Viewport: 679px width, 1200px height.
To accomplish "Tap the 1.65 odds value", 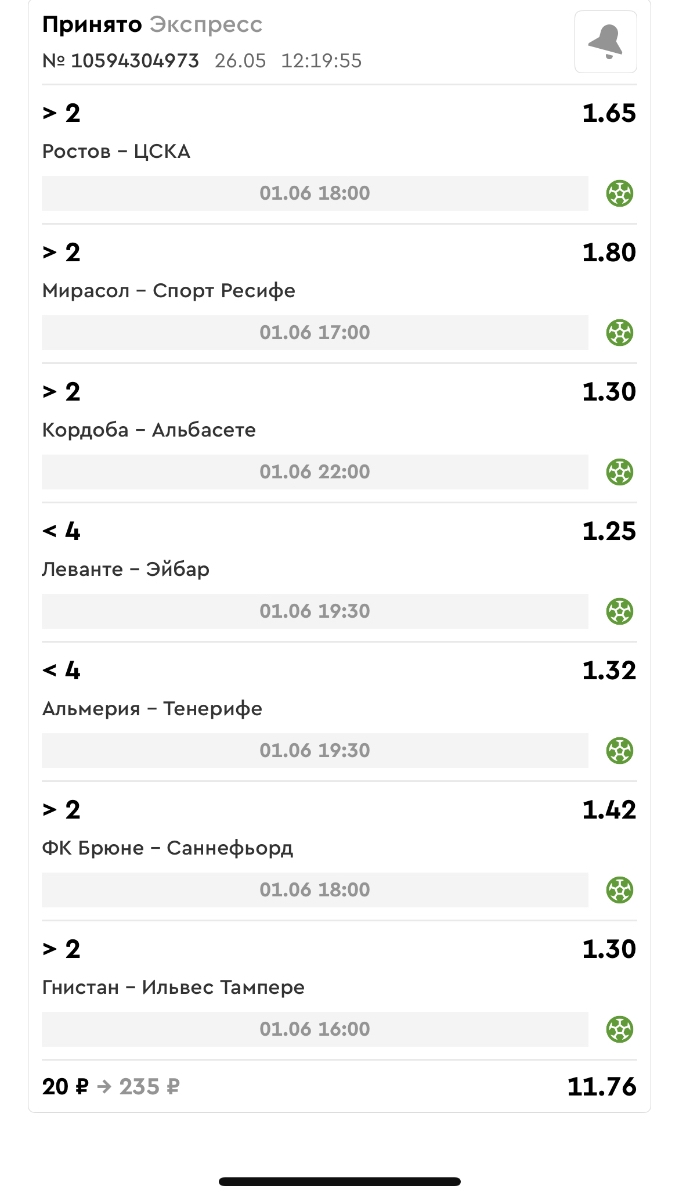I will [609, 113].
